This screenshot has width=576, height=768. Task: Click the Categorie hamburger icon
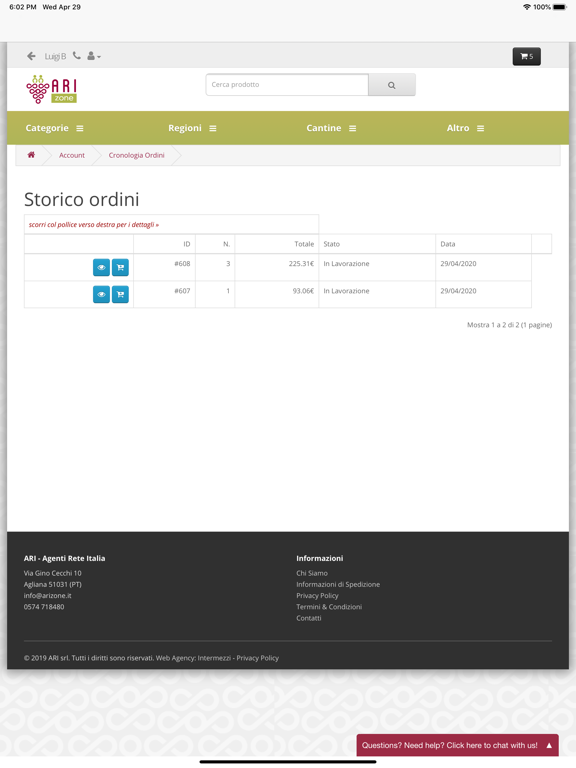click(x=80, y=128)
